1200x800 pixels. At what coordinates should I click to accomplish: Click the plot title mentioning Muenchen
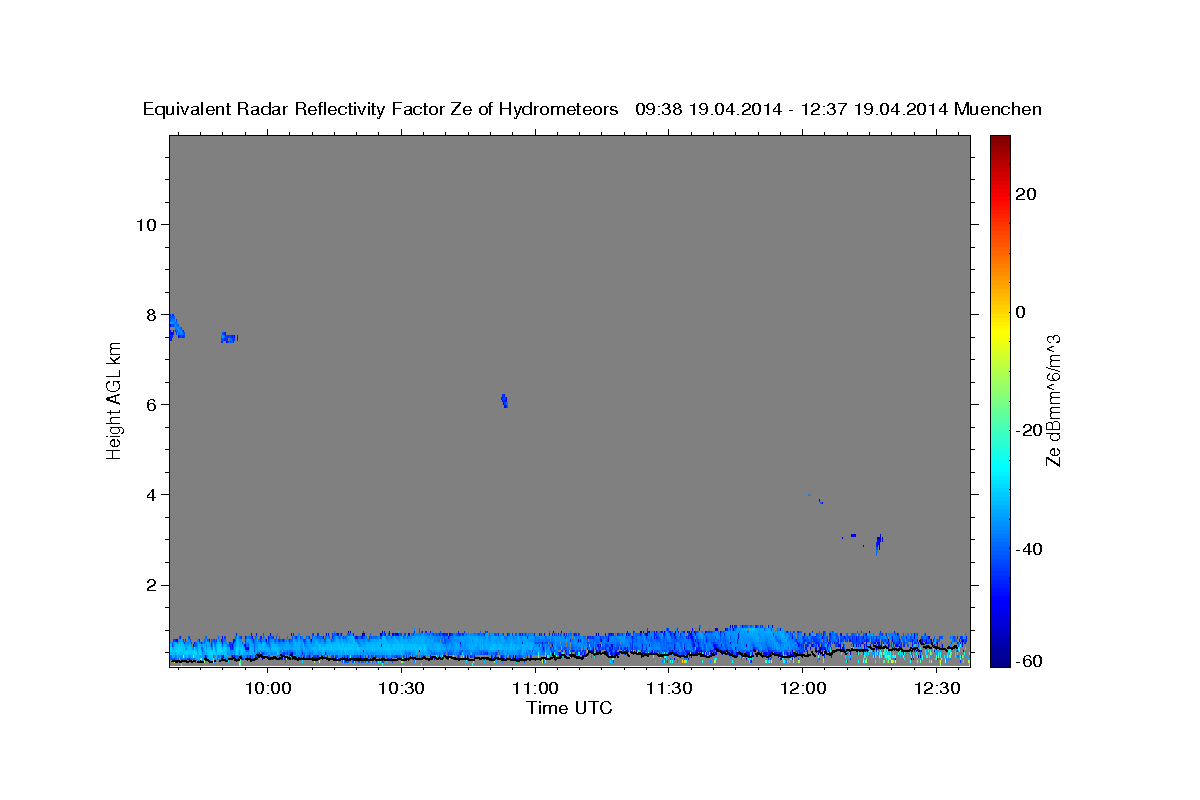click(x=592, y=109)
